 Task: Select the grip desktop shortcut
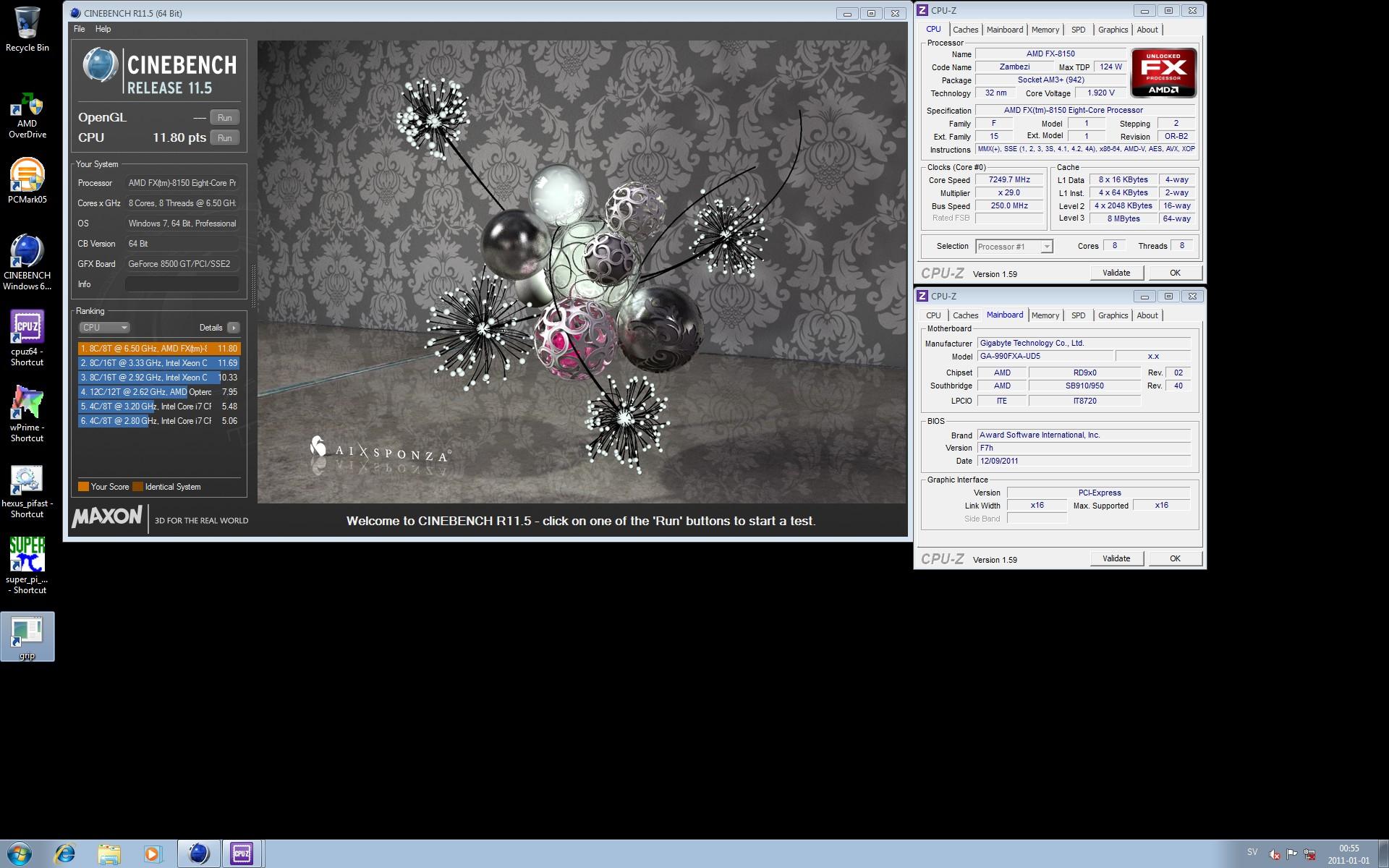point(27,637)
